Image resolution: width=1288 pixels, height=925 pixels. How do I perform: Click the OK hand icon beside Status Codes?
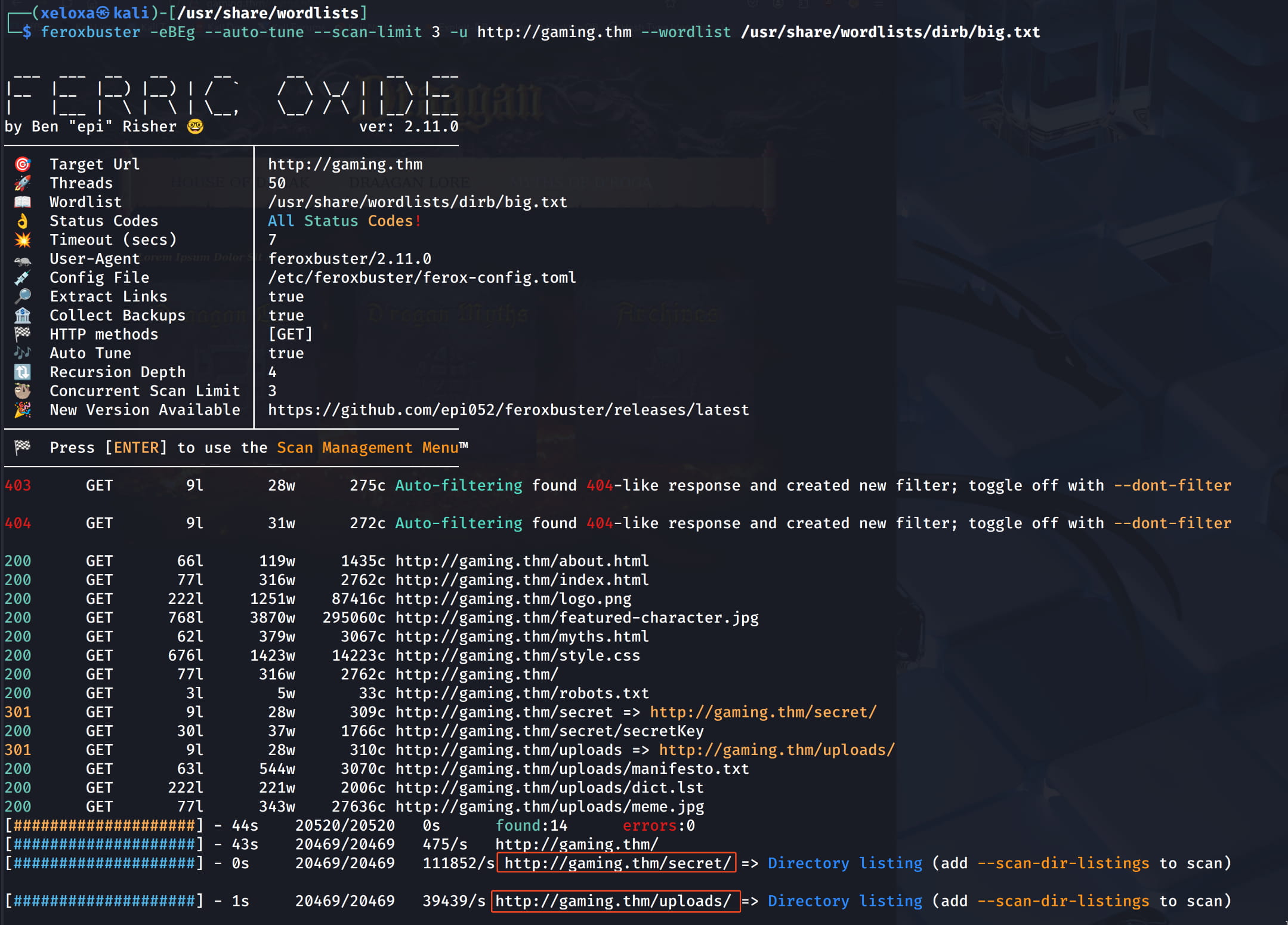click(23, 221)
